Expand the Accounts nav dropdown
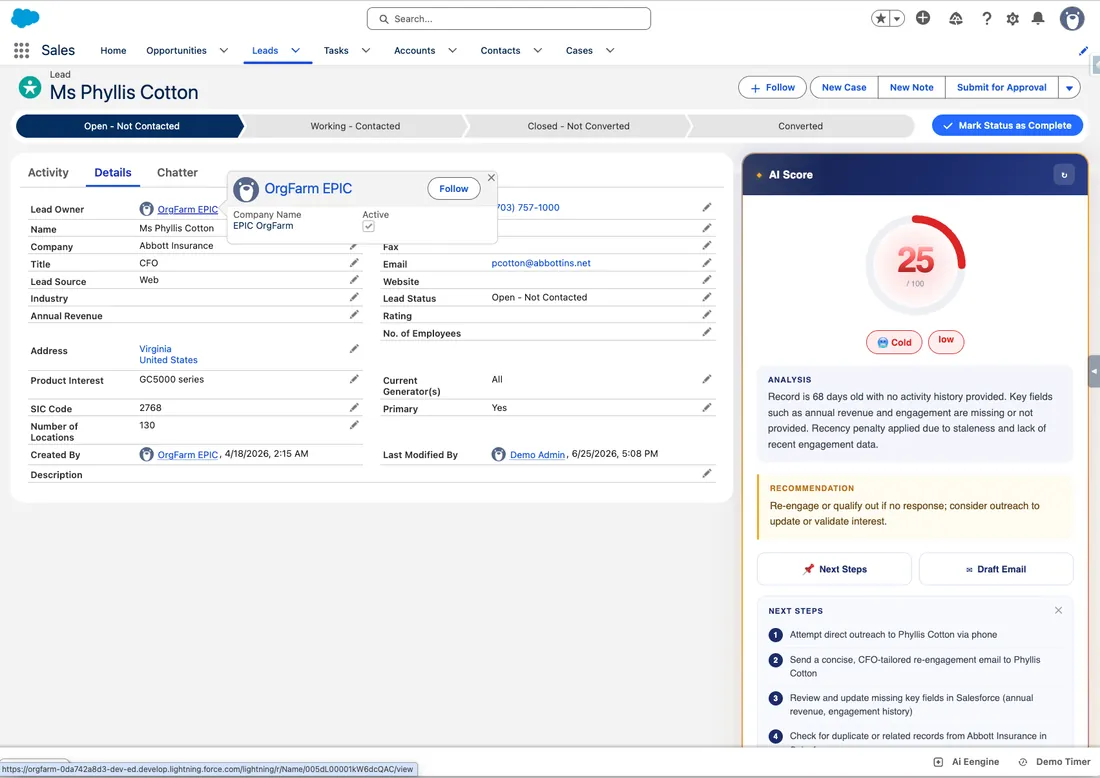Viewport: 1100px width, 778px height. coord(452,51)
